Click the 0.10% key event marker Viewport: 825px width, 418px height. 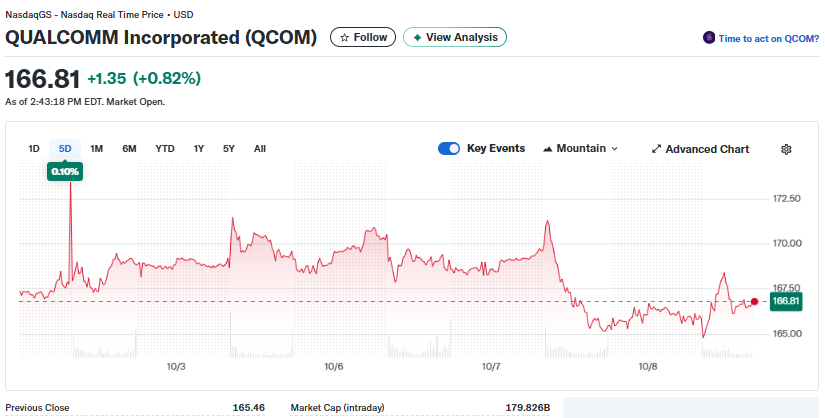click(66, 172)
